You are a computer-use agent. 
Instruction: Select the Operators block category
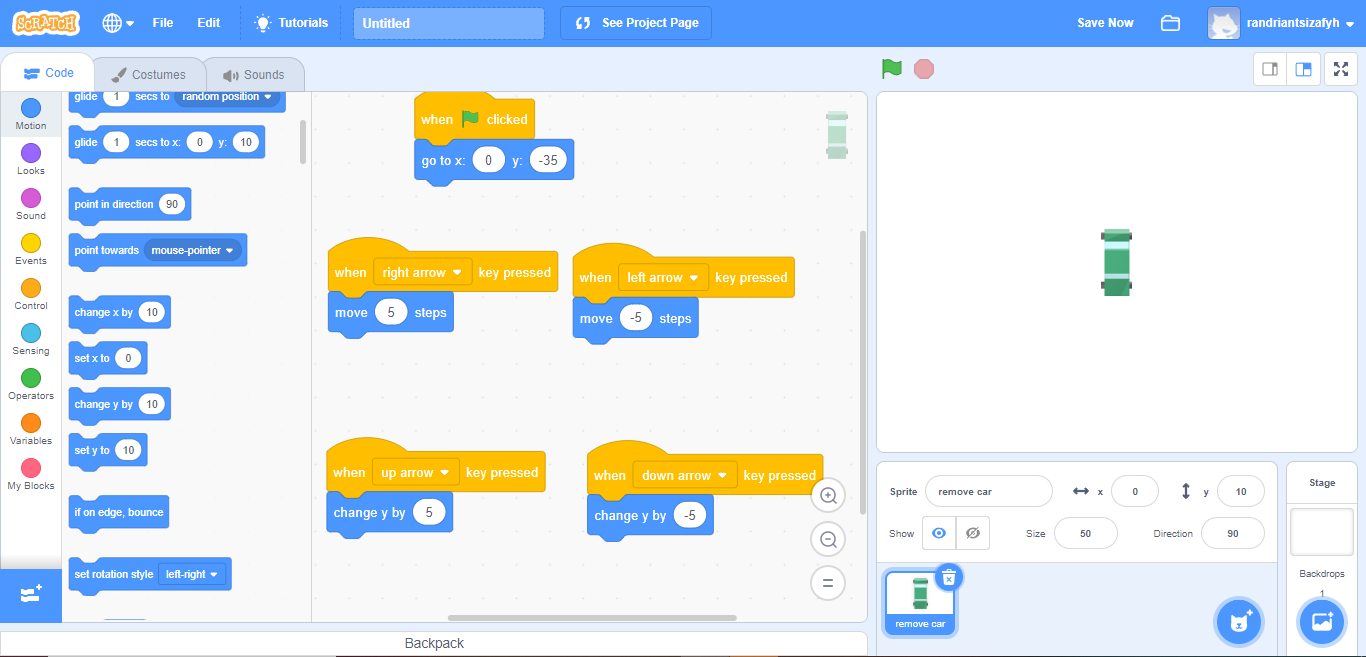pyautogui.click(x=31, y=385)
